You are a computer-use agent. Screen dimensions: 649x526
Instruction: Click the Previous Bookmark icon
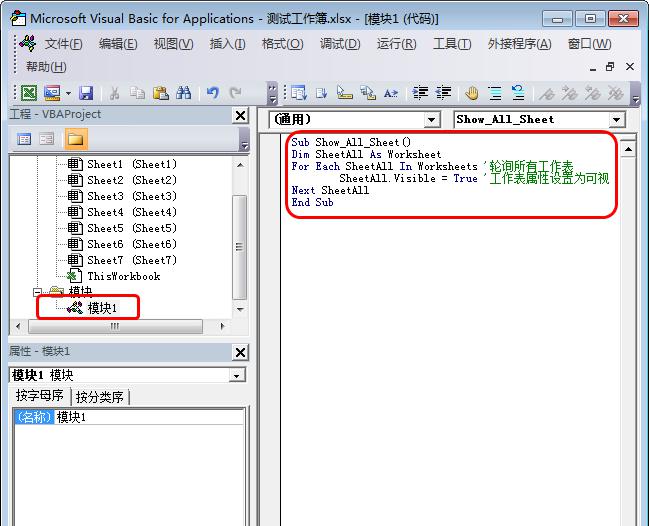tap(593, 93)
